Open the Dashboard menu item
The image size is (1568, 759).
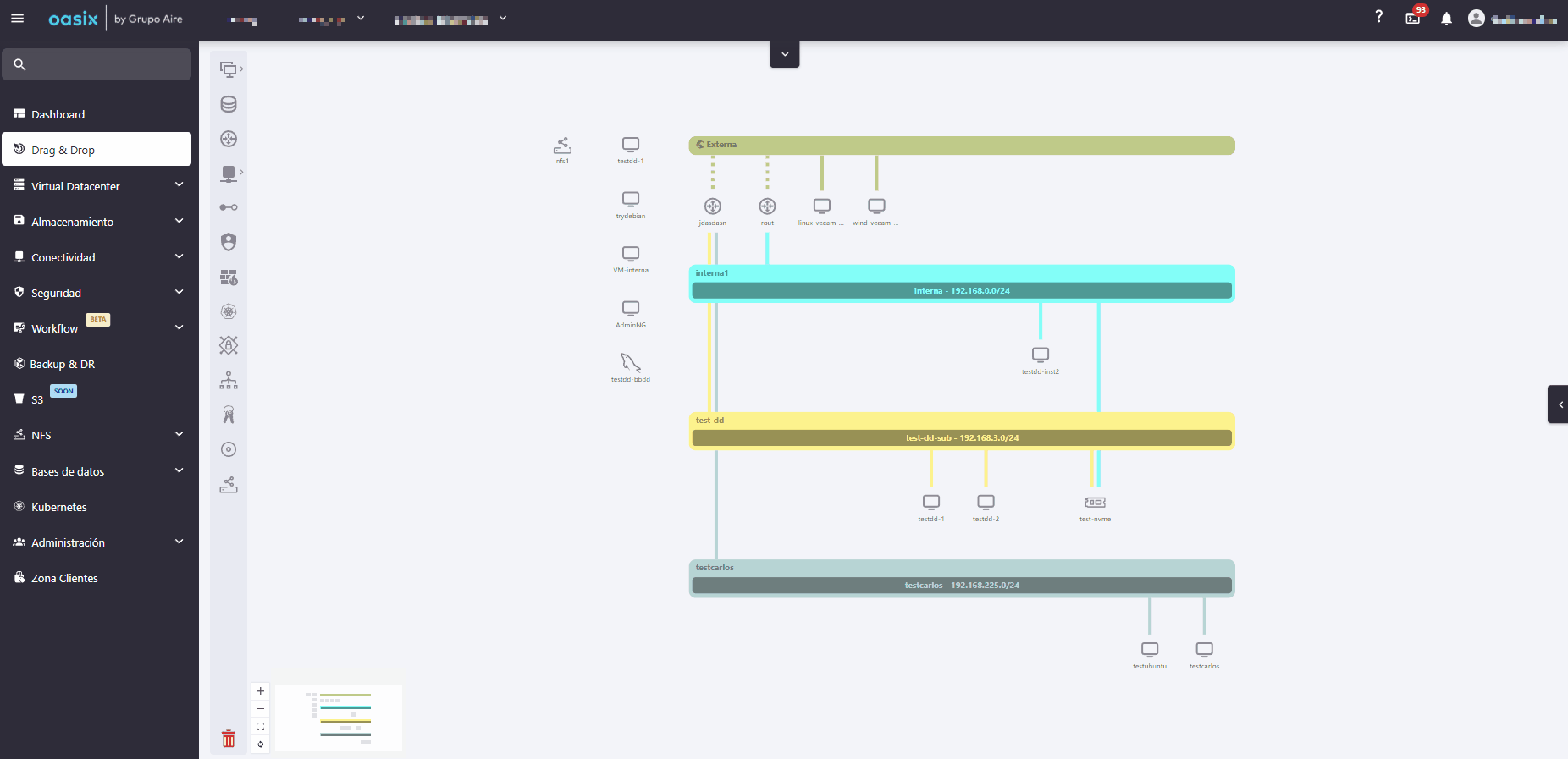coord(58,114)
